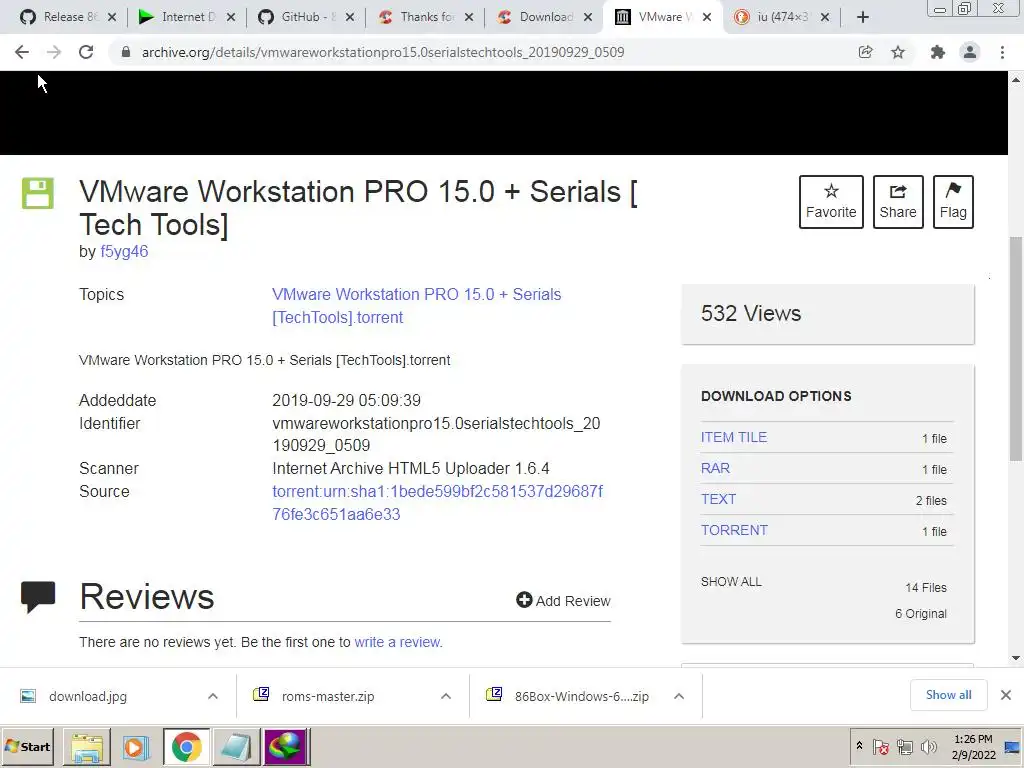Click the green floppy disk software icon
The image size is (1024, 768).
[38, 193]
